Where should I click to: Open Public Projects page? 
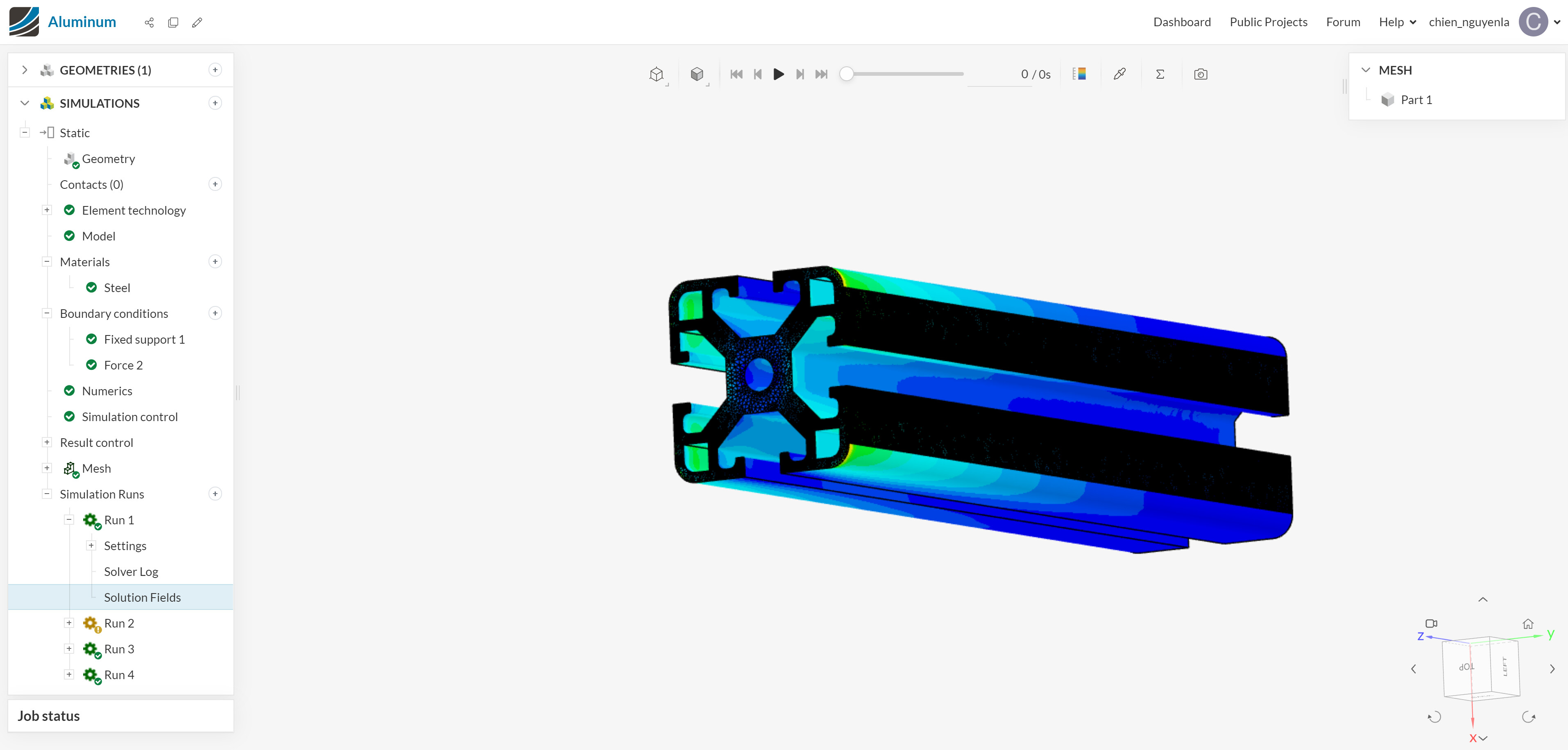coord(1268,22)
